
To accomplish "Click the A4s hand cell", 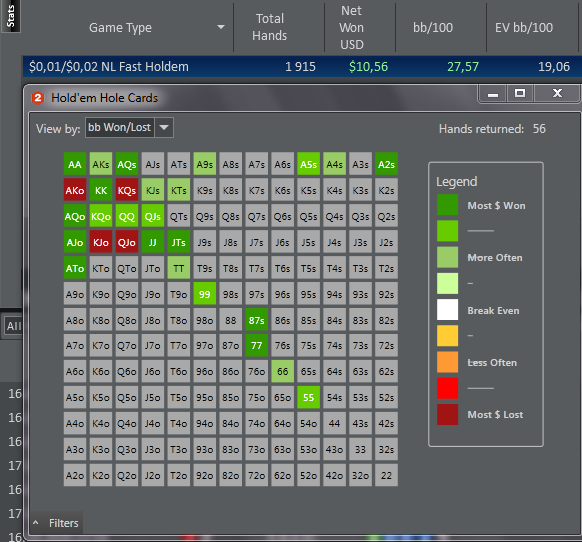I will pyautogui.click(x=334, y=164).
